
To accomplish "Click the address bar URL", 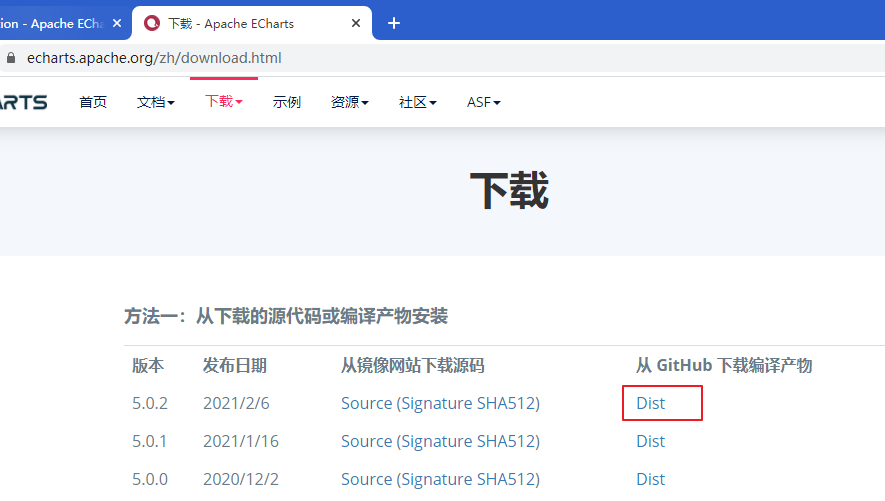I will (x=154, y=58).
